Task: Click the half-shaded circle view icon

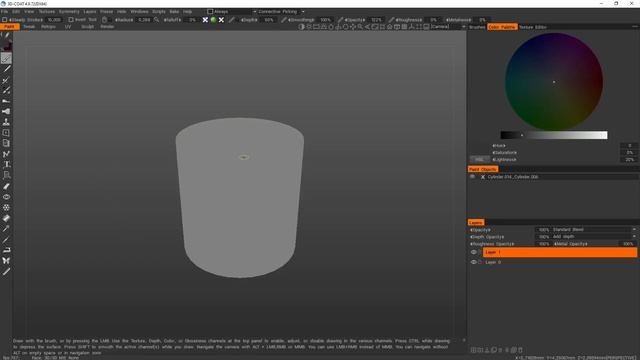Action: pyautogui.click(x=302, y=27)
